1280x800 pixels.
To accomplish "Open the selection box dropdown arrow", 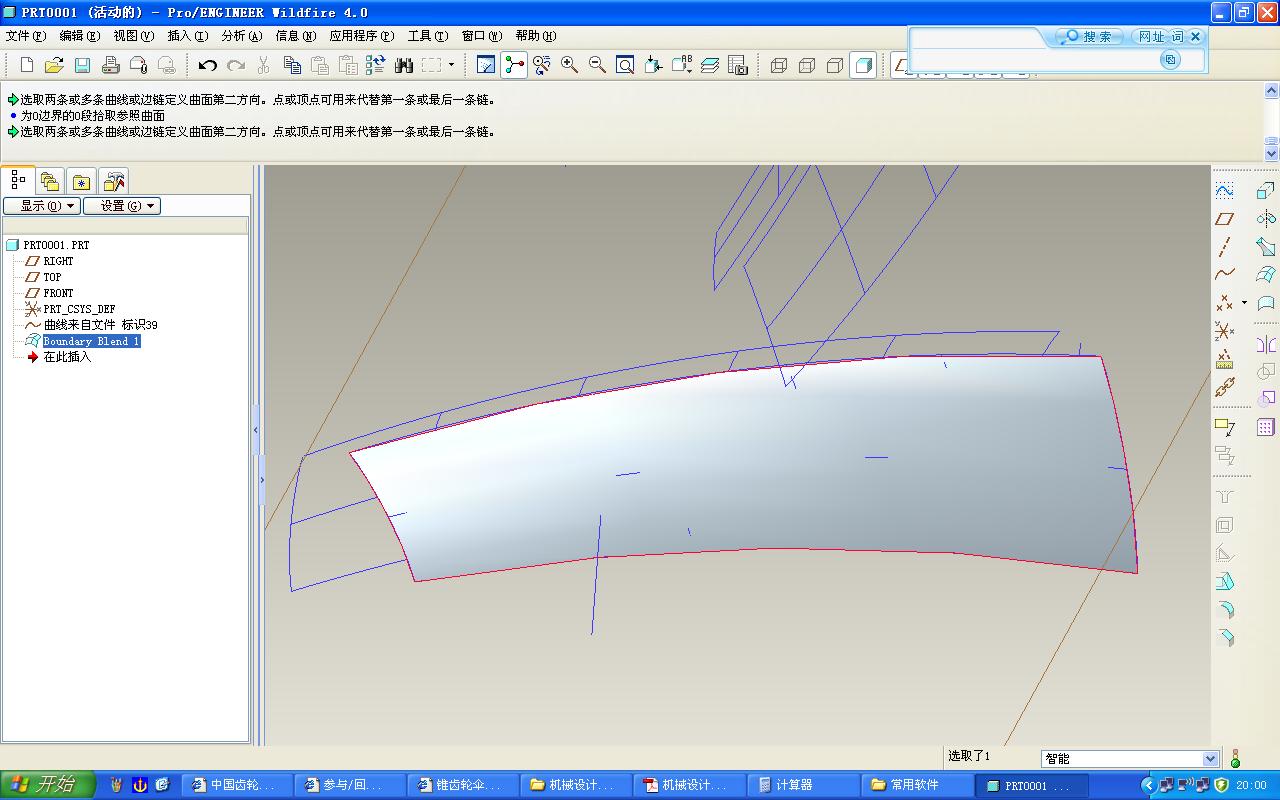I will (x=451, y=65).
